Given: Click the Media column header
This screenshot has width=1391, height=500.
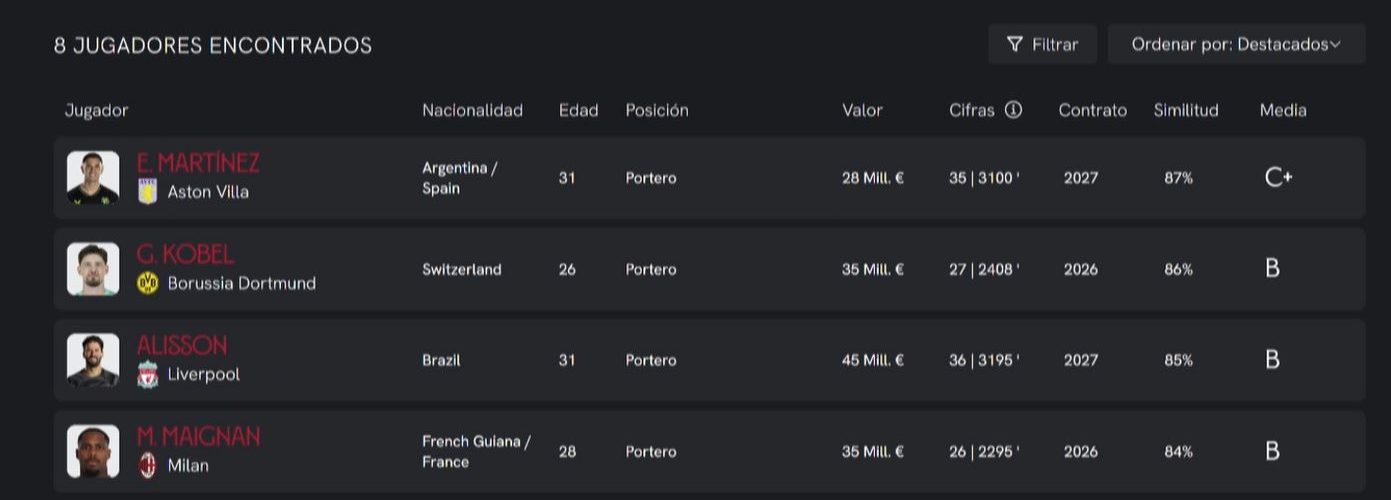Looking at the screenshot, I should [x=1283, y=110].
